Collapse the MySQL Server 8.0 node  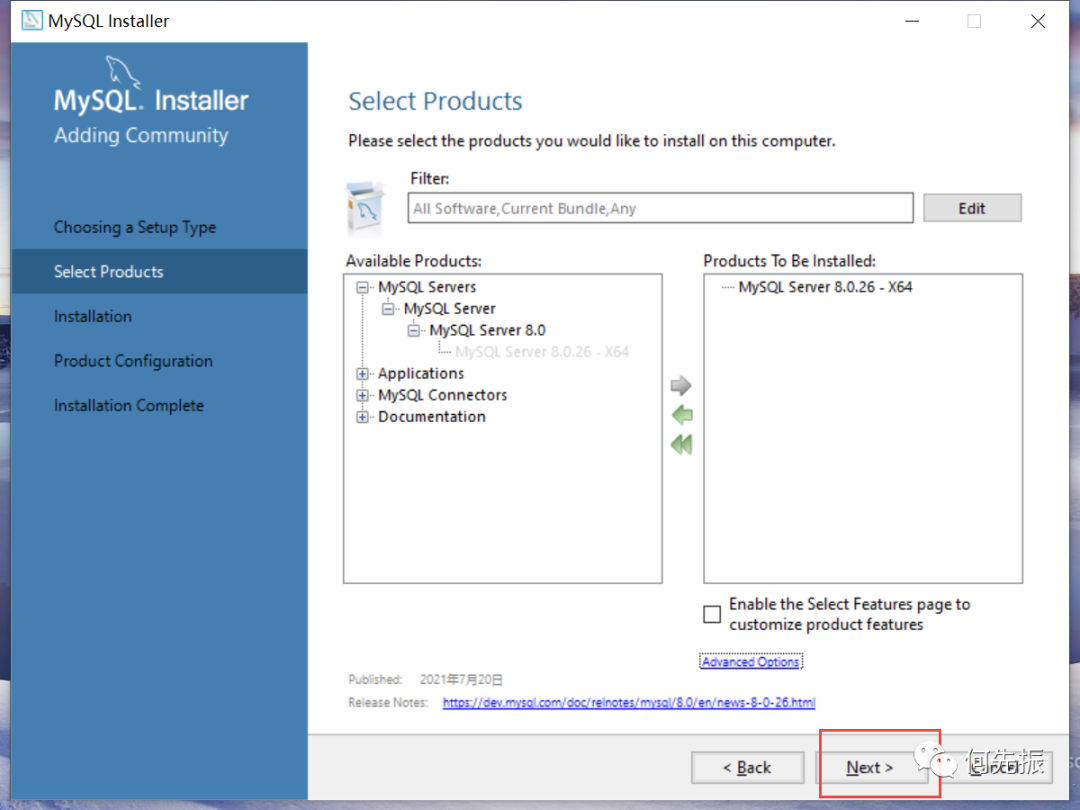[x=413, y=331]
